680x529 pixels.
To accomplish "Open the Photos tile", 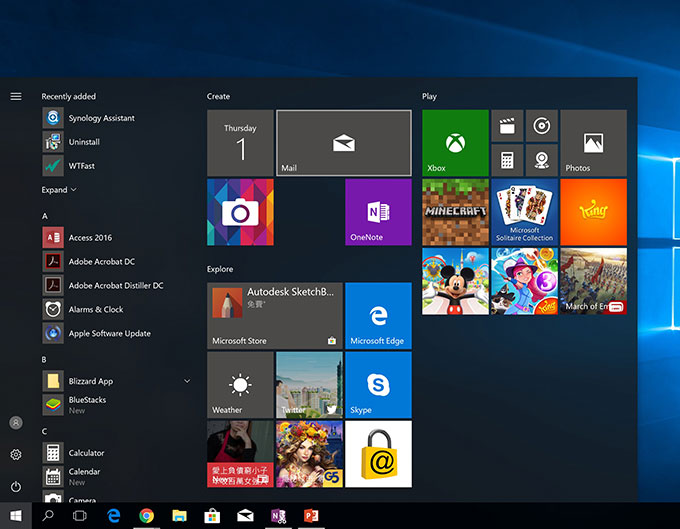I will point(594,143).
